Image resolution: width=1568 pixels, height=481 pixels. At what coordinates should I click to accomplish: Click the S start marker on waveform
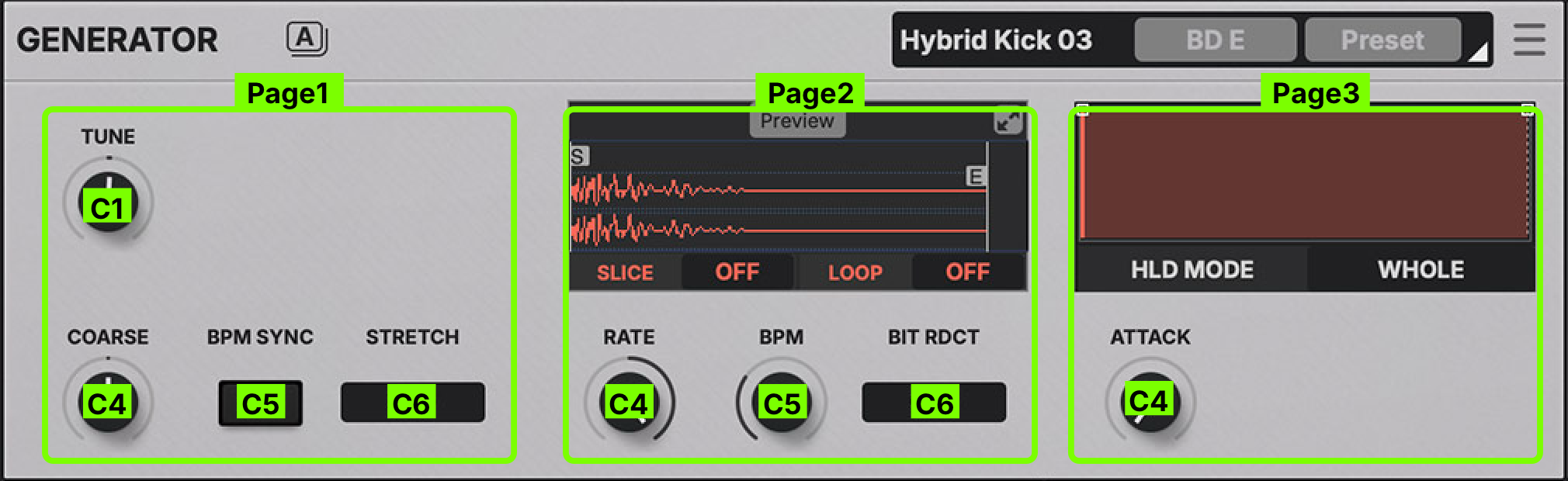coord(578,157)
